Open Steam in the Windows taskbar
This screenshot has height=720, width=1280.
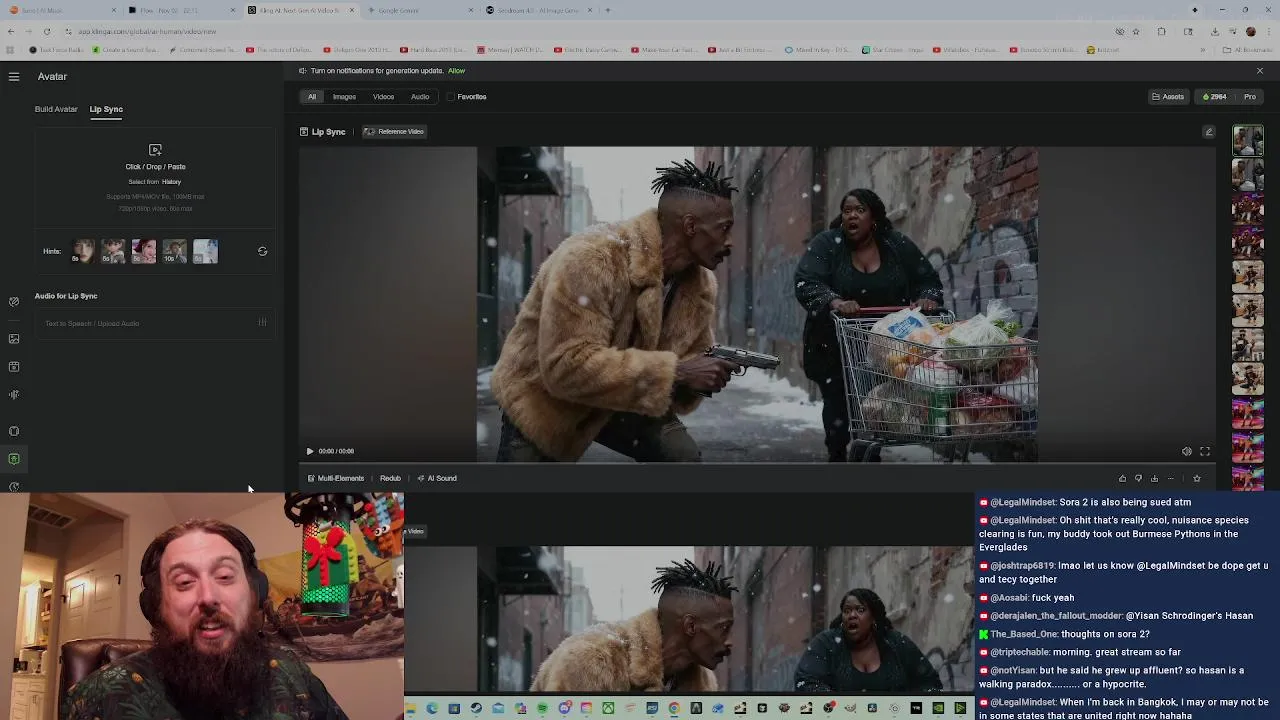pyautogui.click(x=476, y=708)
